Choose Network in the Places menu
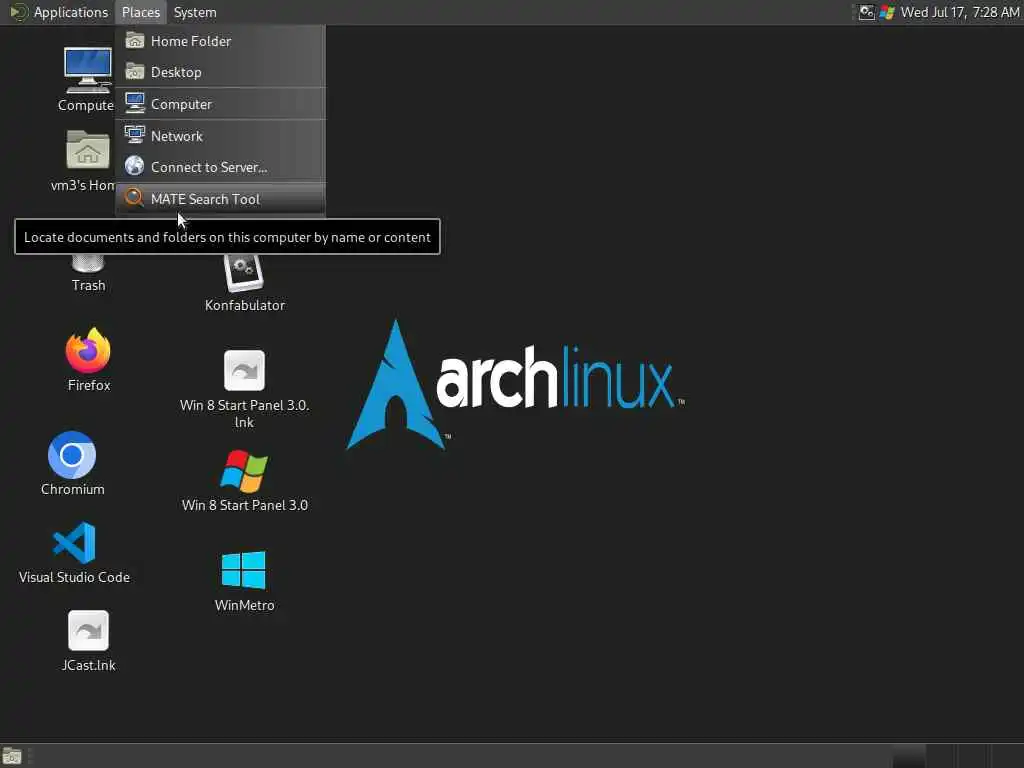Viewport: 1024px width, 768px height. click(221, 136)
